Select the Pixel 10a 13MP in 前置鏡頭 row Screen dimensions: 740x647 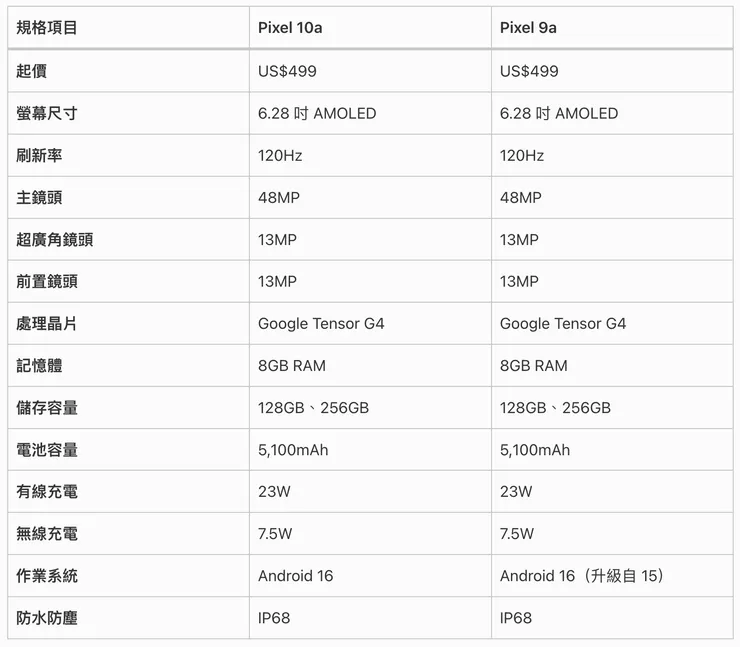pos(278,281)
